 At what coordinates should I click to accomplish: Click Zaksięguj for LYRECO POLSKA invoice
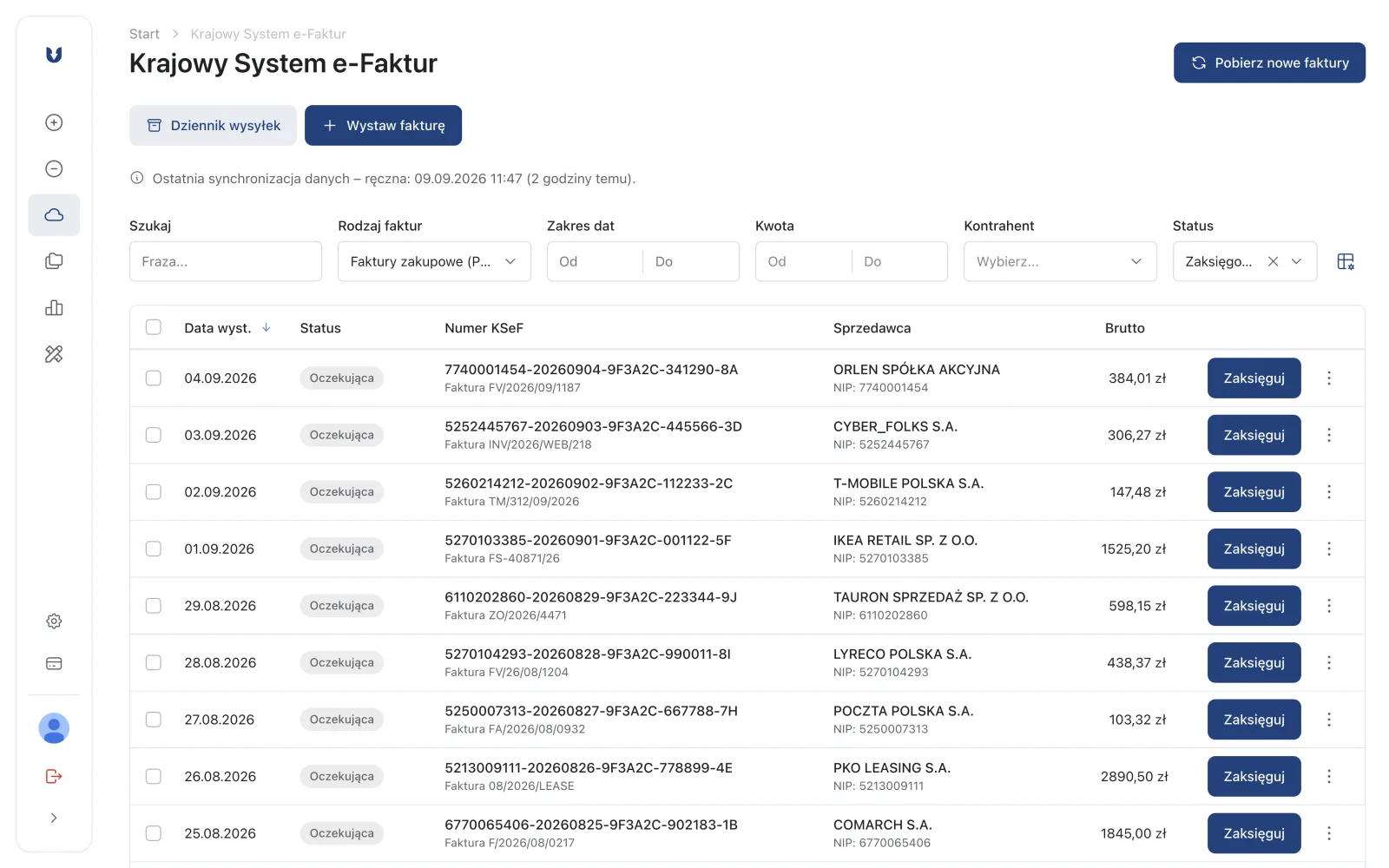click(1254, 662)
